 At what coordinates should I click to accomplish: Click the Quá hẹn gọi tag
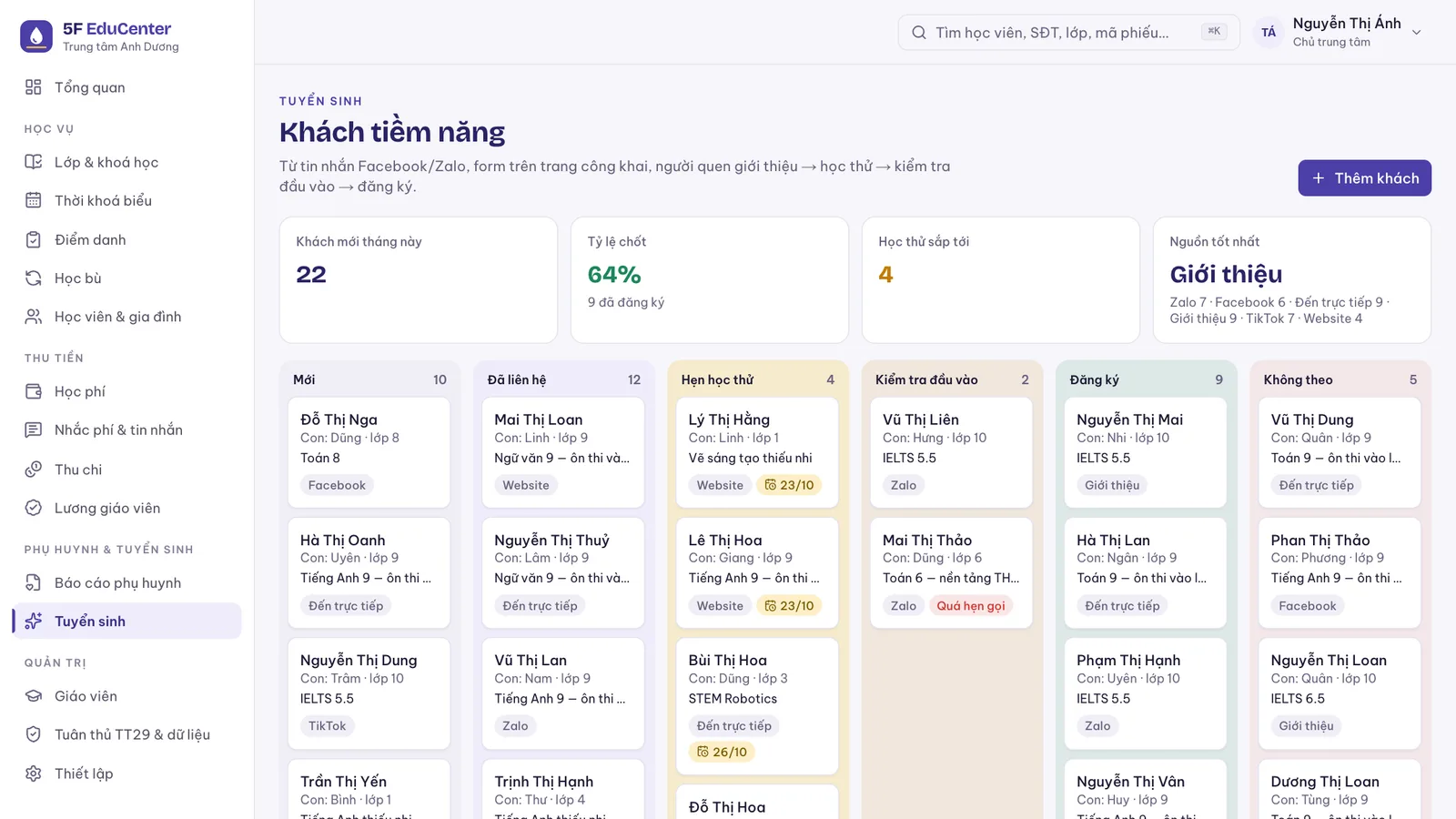pos(971,606)
